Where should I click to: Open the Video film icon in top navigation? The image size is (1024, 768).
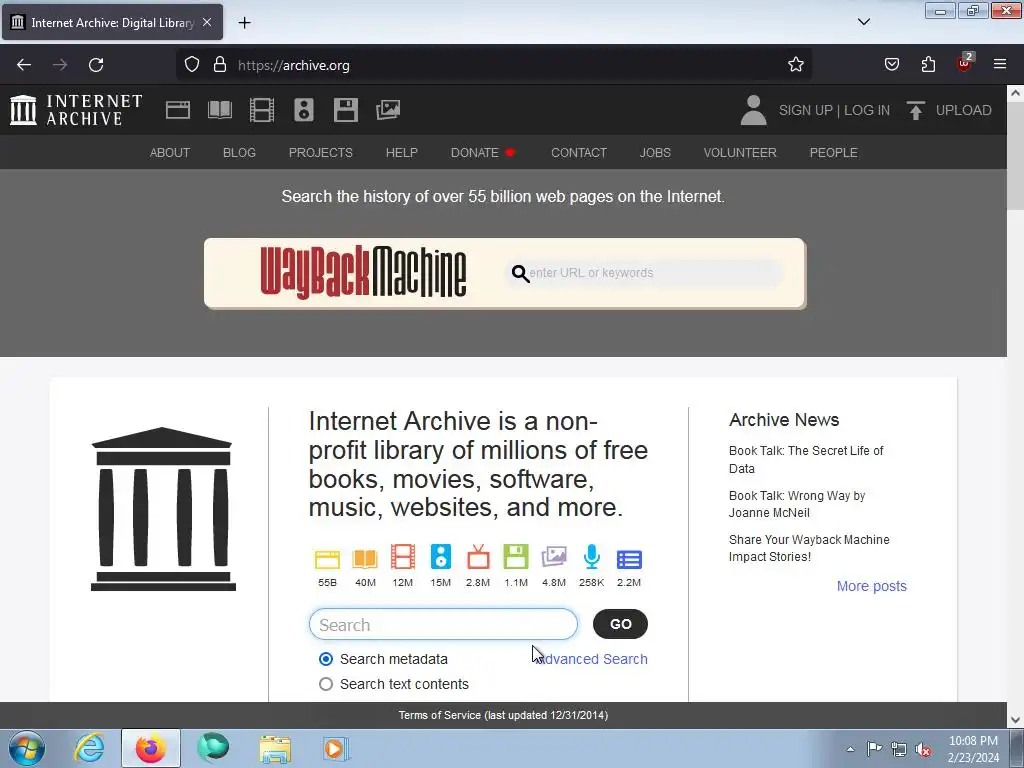tap(262, 110)
